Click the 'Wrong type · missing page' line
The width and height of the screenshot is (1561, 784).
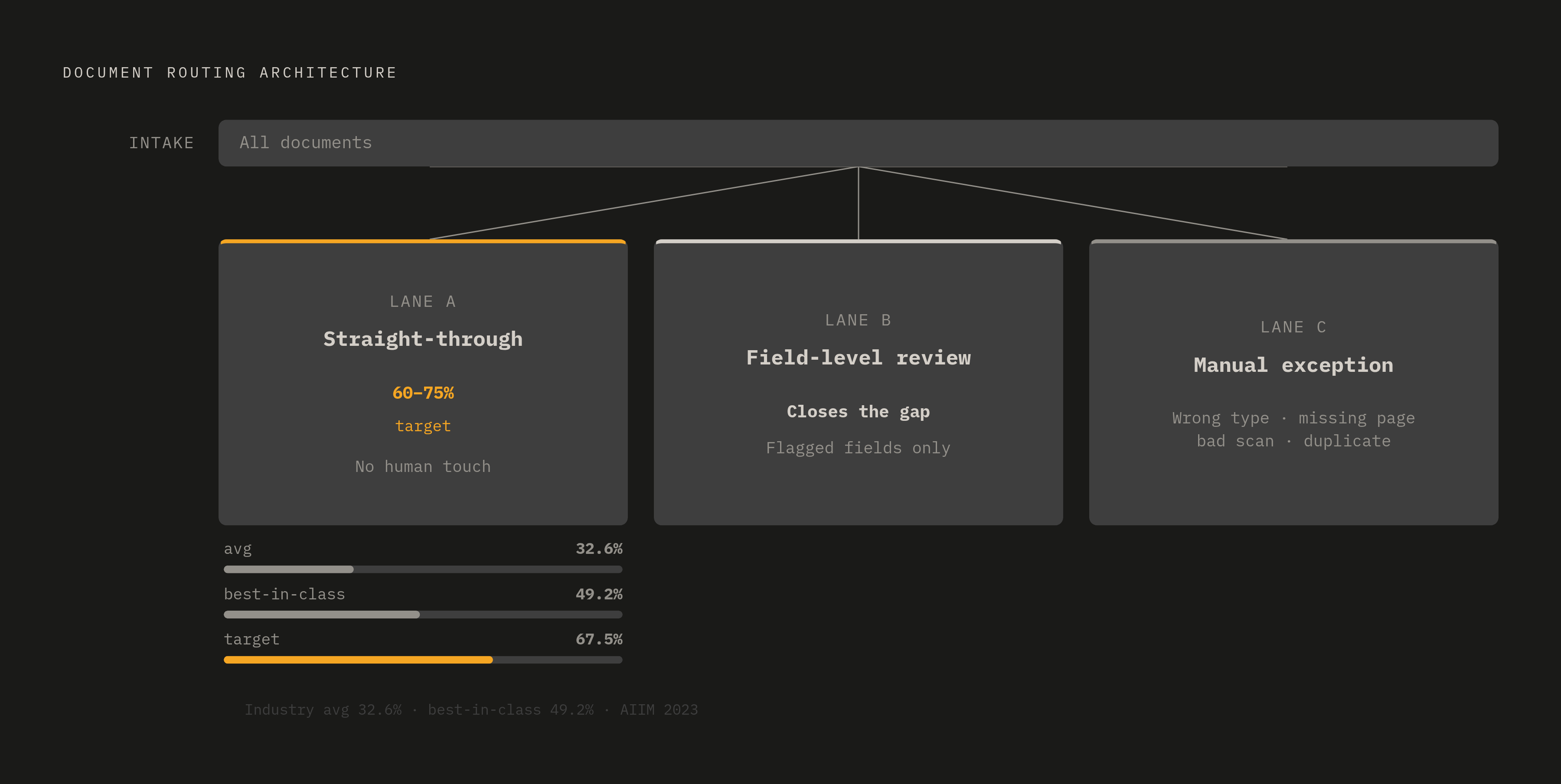tap(1294, 418)
